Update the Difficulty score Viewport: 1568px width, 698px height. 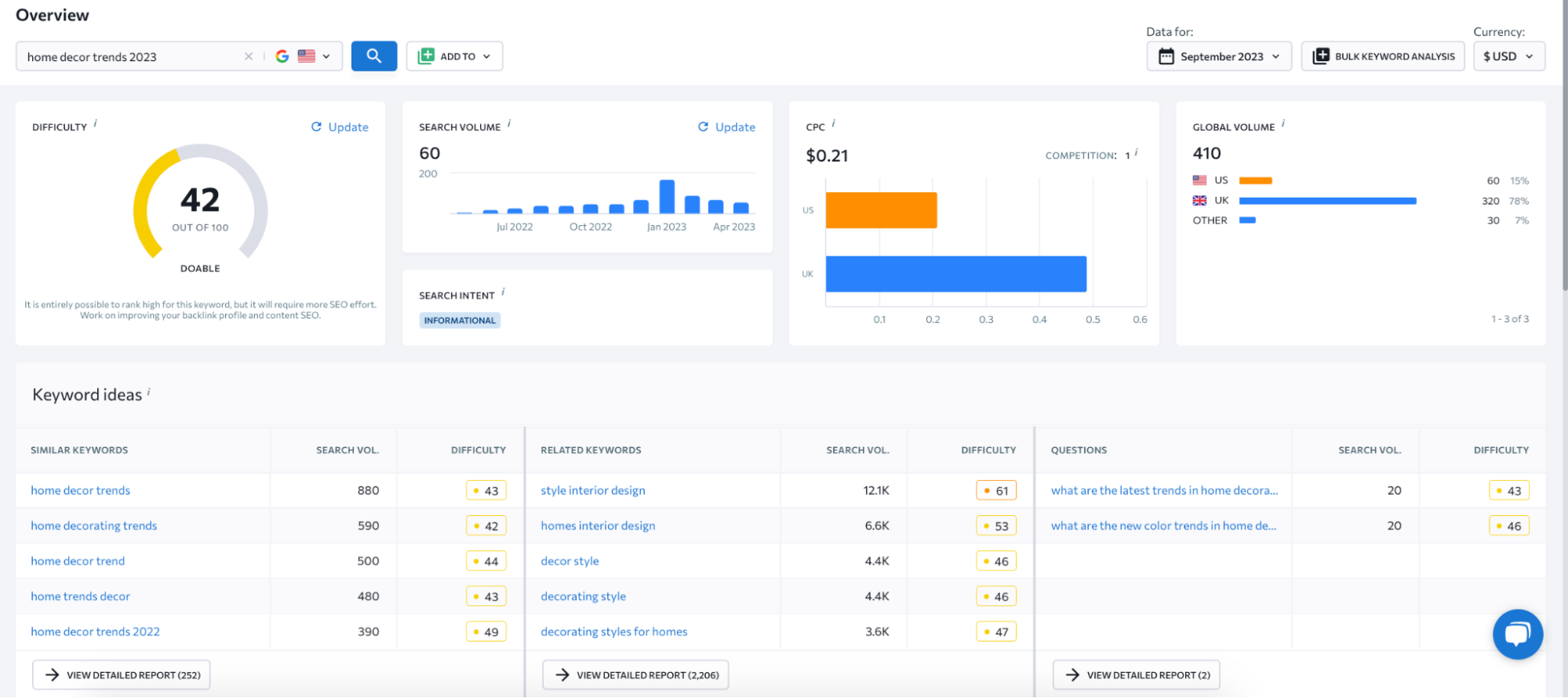point(340,127)
